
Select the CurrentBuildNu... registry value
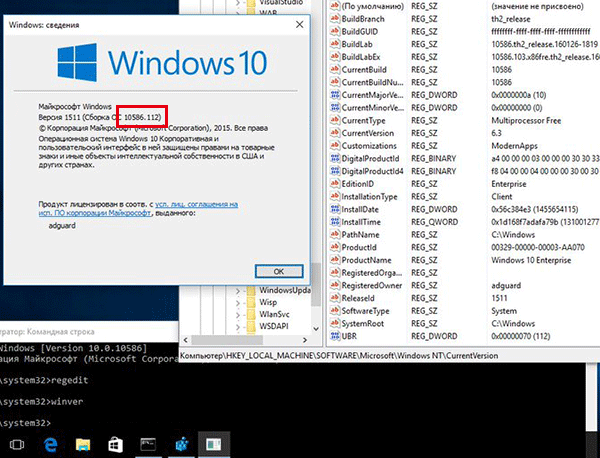coord(372,82)
